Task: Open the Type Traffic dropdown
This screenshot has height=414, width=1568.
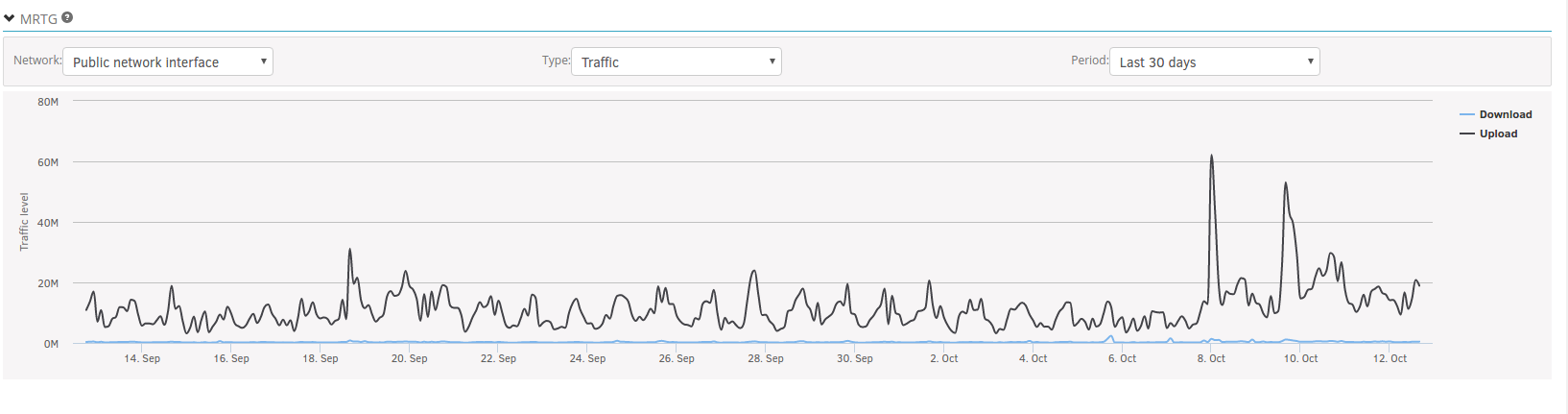Action: pos(677,61)
